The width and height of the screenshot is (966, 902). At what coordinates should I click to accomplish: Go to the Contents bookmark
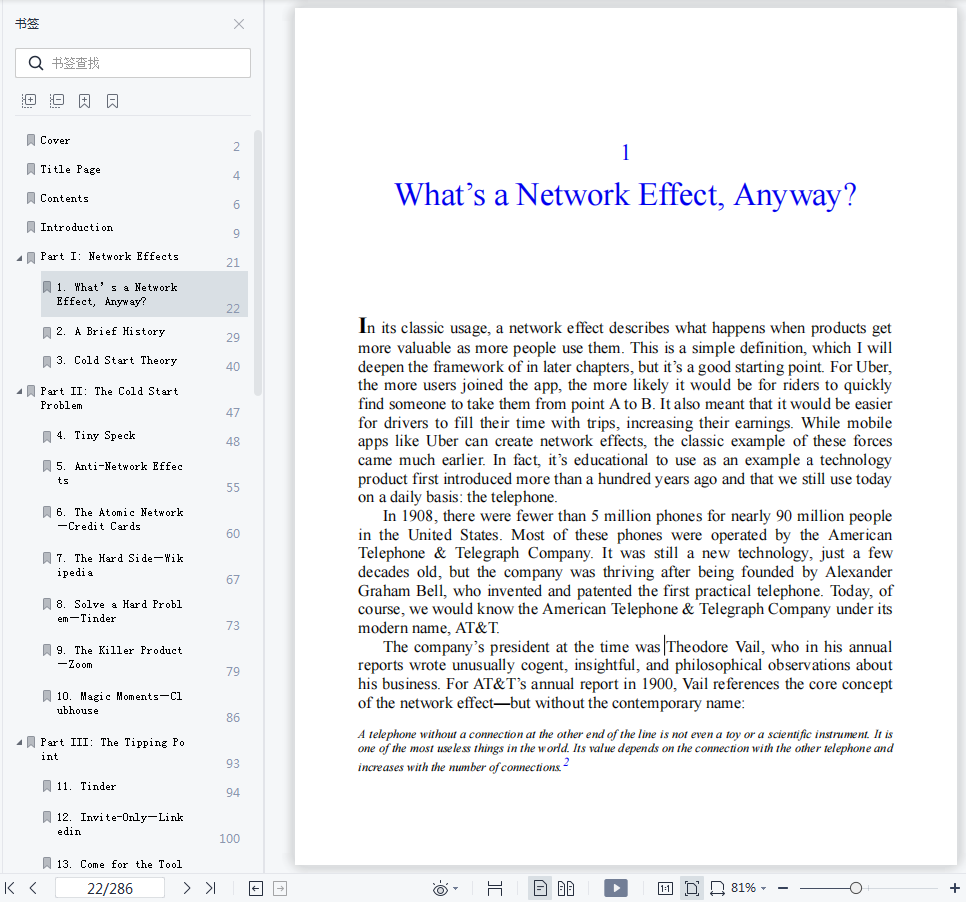click(64, 198)
